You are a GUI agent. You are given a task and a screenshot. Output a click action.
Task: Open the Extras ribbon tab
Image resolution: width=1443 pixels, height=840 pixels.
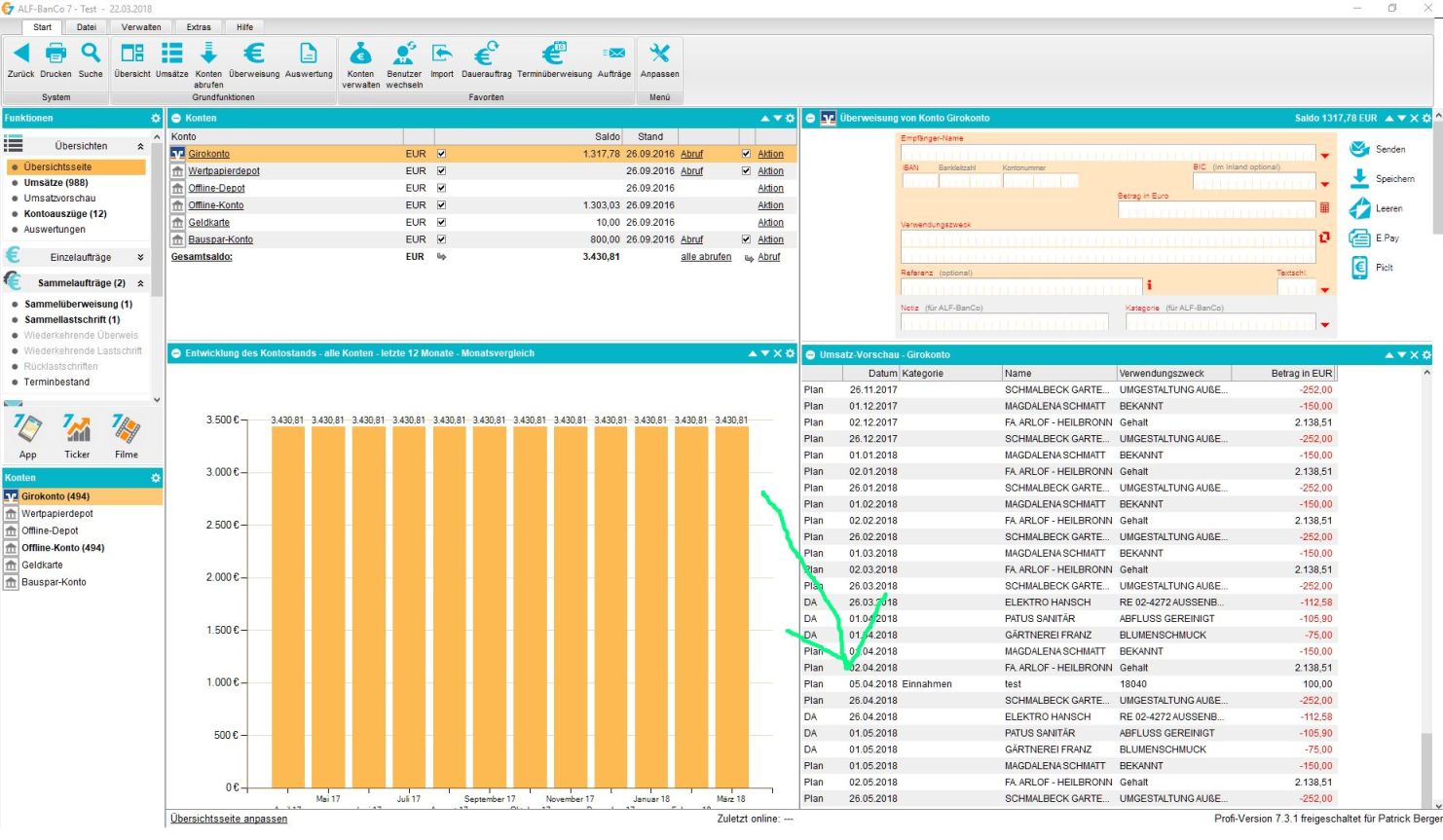(199, 27)
